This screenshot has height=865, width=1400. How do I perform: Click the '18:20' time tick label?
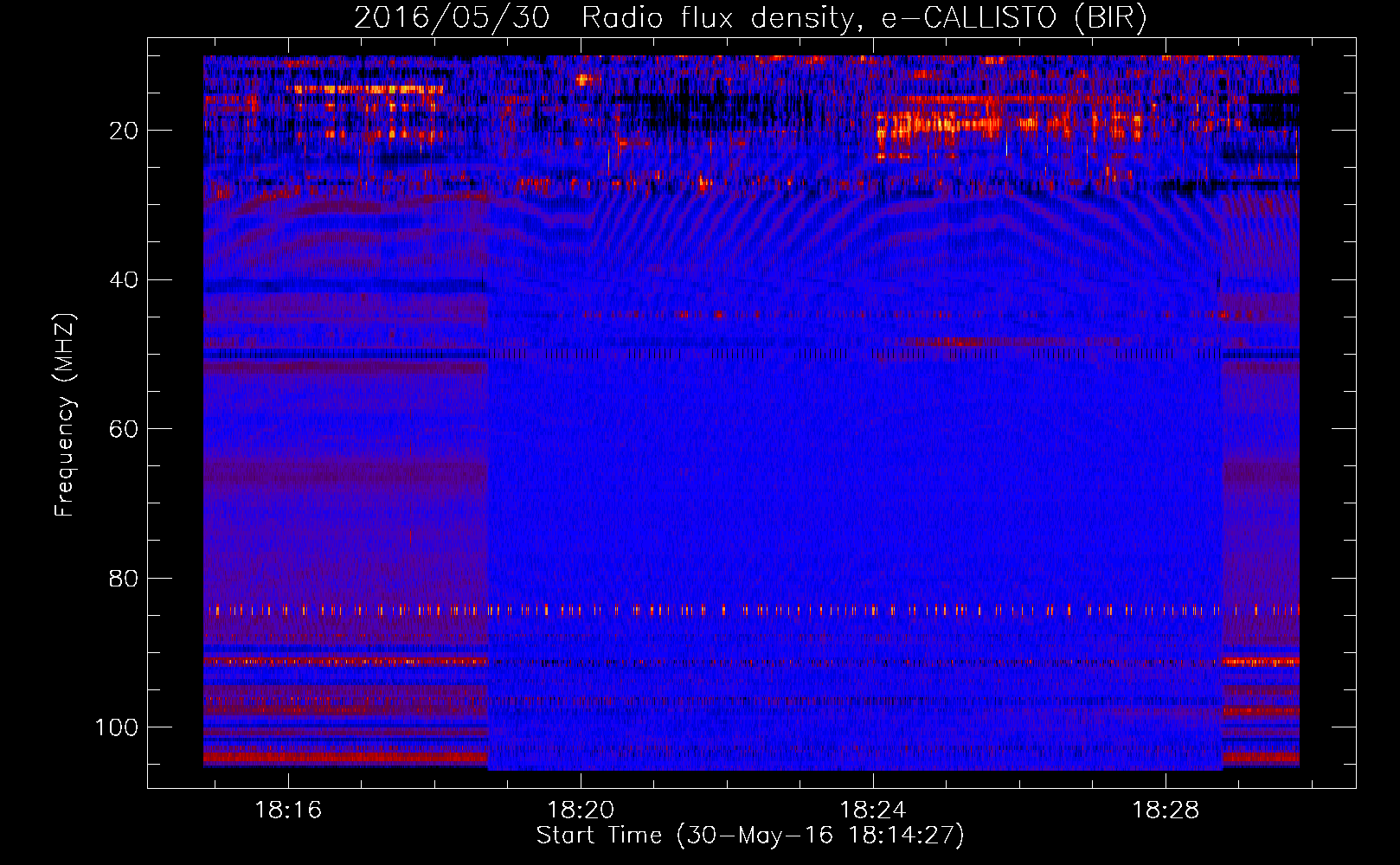click(581, 810)
